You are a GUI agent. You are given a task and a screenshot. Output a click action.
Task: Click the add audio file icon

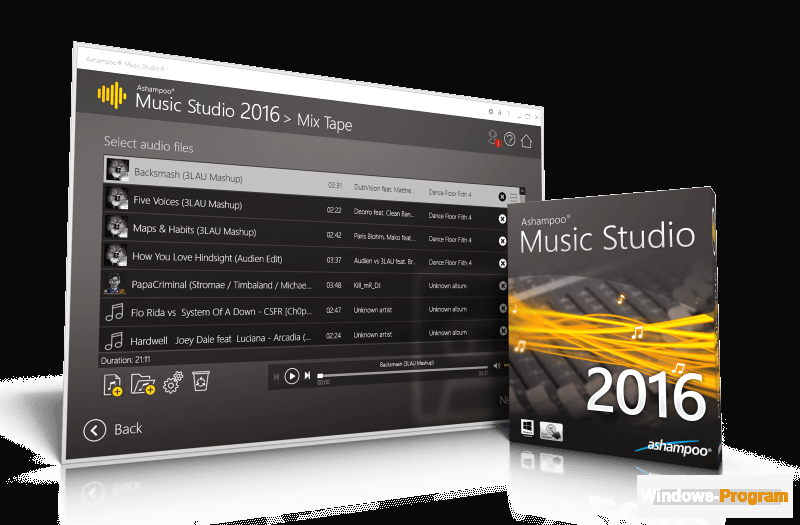coord(113,385)
